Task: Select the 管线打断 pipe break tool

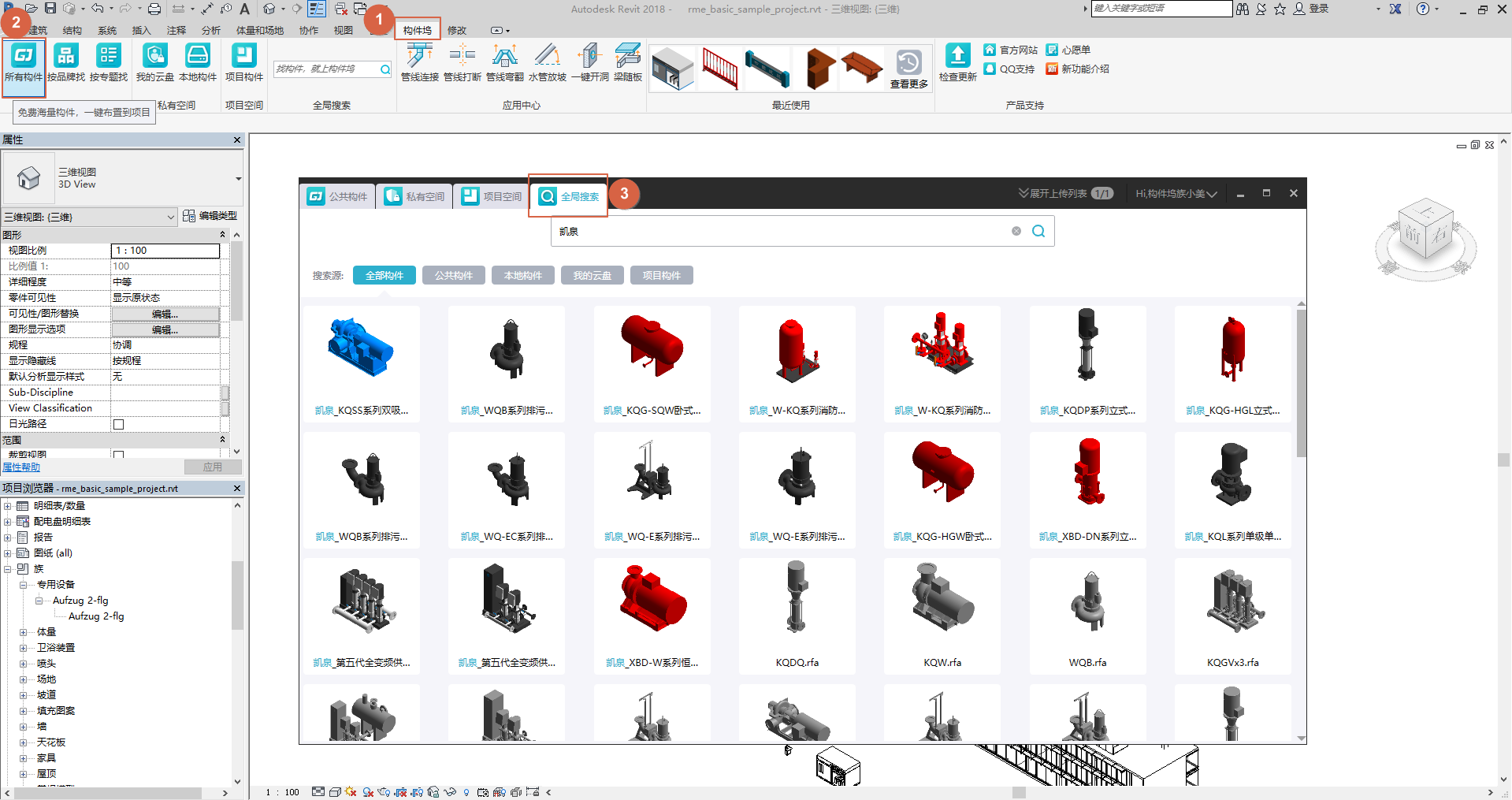Action: pos(463,63)
